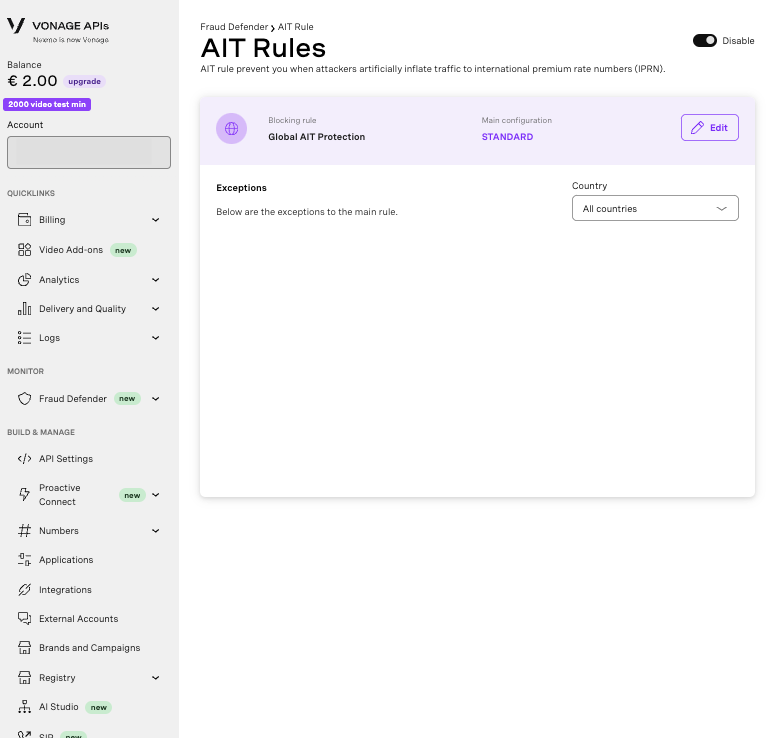Screen dimensions: 769x738
Task: Click the Billing wallet icon
Action: [x=25, y=220]
